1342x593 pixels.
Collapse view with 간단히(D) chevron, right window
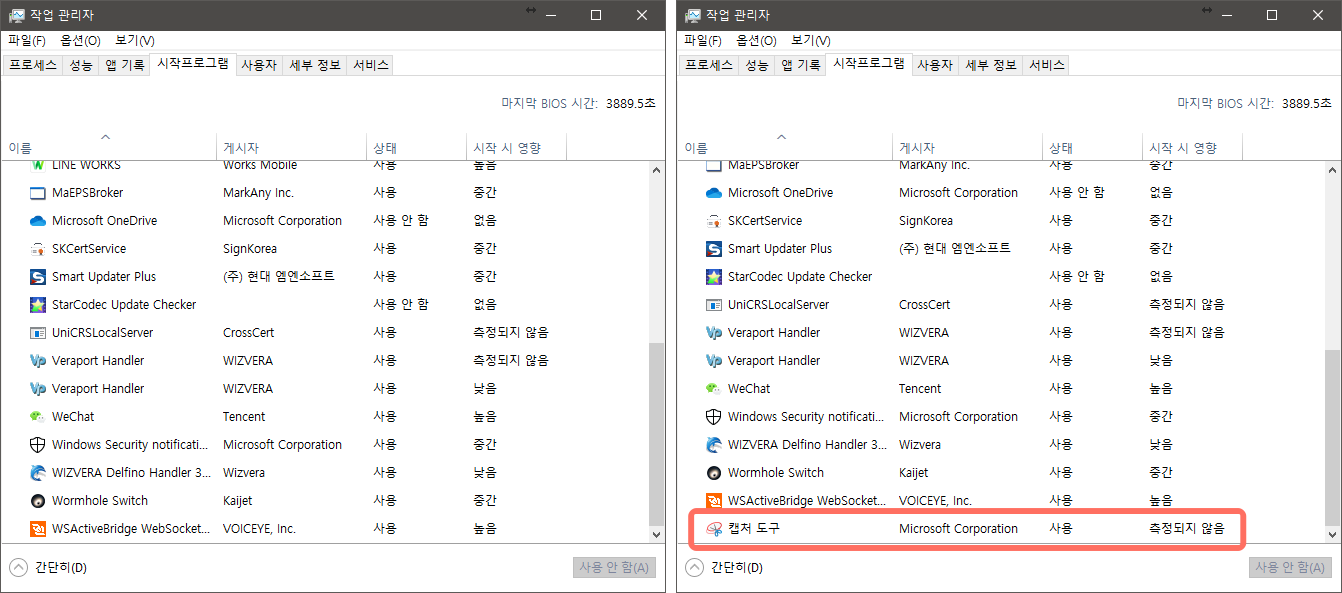695,568
